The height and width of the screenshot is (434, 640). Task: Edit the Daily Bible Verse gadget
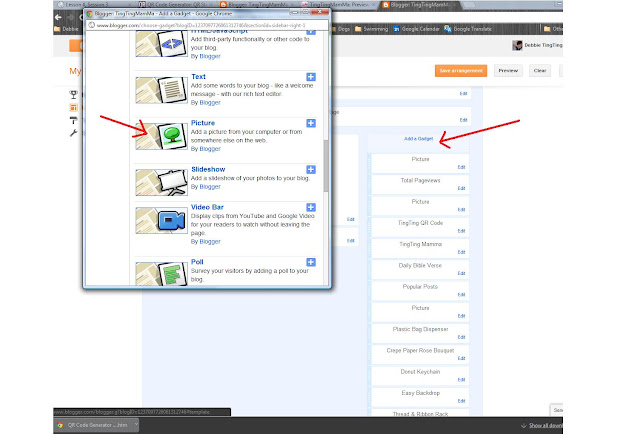(461, 273)
